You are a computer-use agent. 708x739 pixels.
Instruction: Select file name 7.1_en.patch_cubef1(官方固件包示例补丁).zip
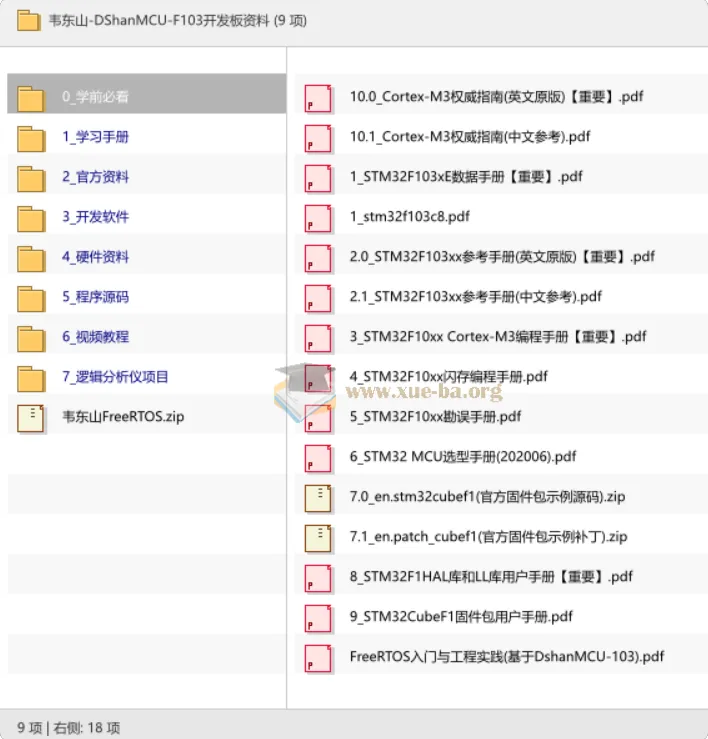pyautogui.click(x=488, y=537)
